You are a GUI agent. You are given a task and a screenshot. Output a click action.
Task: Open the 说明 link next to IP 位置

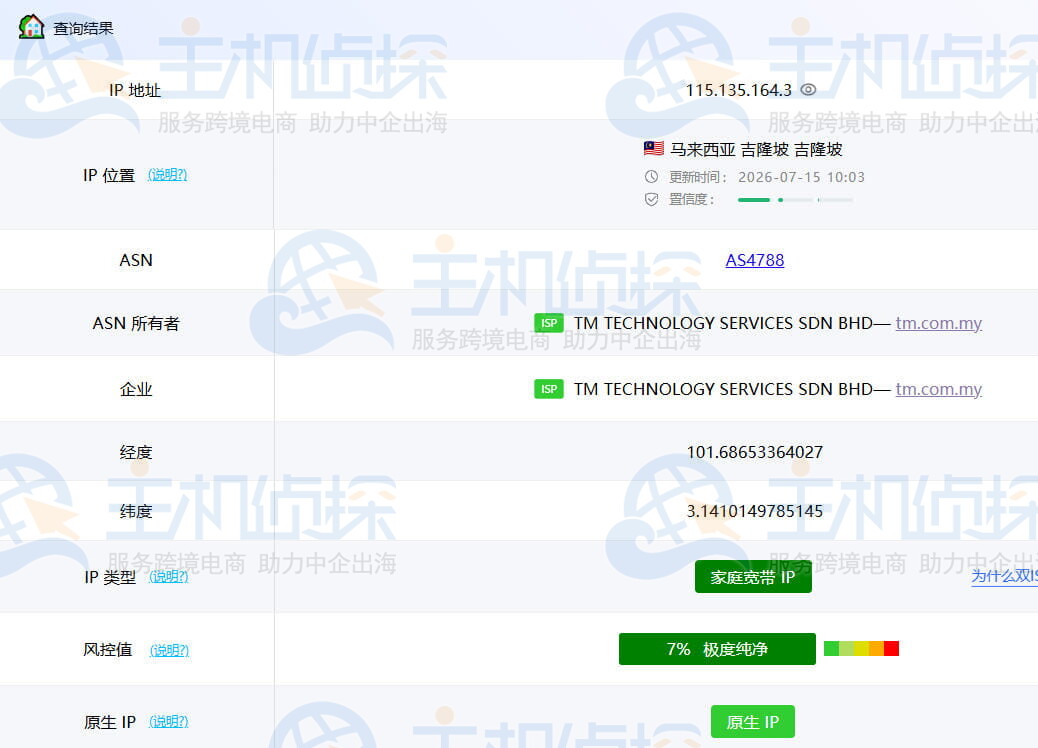[x=167, y=175]
